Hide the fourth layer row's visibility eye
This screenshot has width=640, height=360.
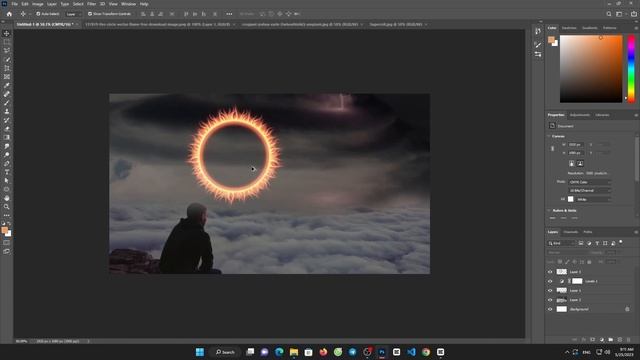(x=550, y=300)
